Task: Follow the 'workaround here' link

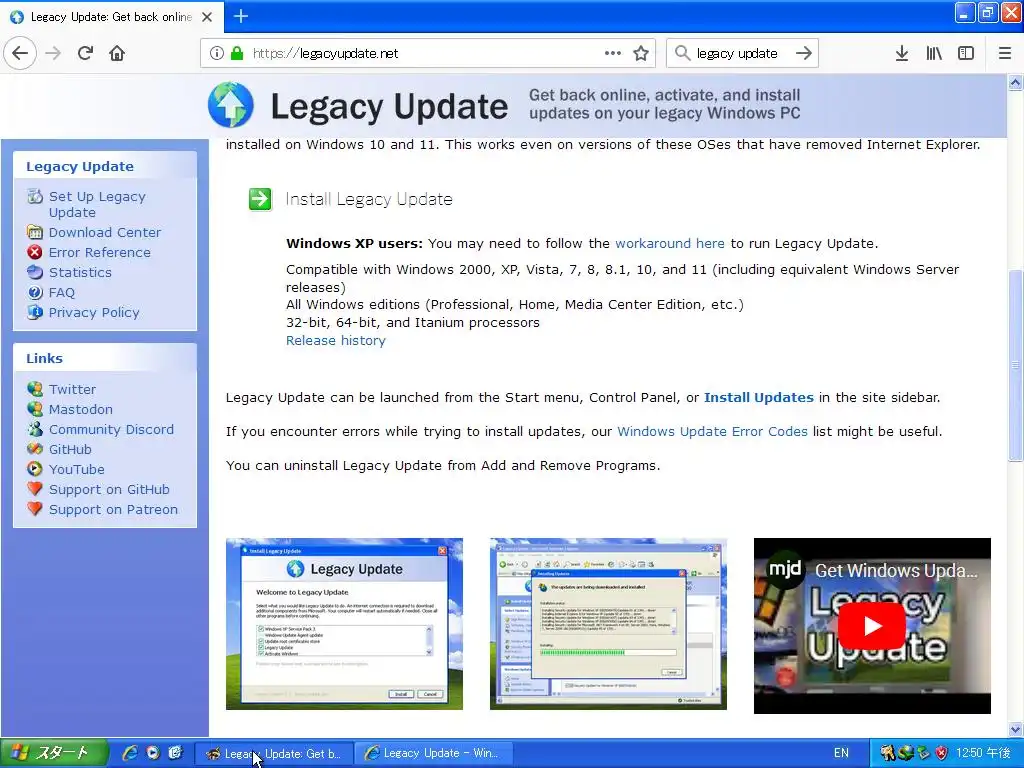Action: [669, 244]
